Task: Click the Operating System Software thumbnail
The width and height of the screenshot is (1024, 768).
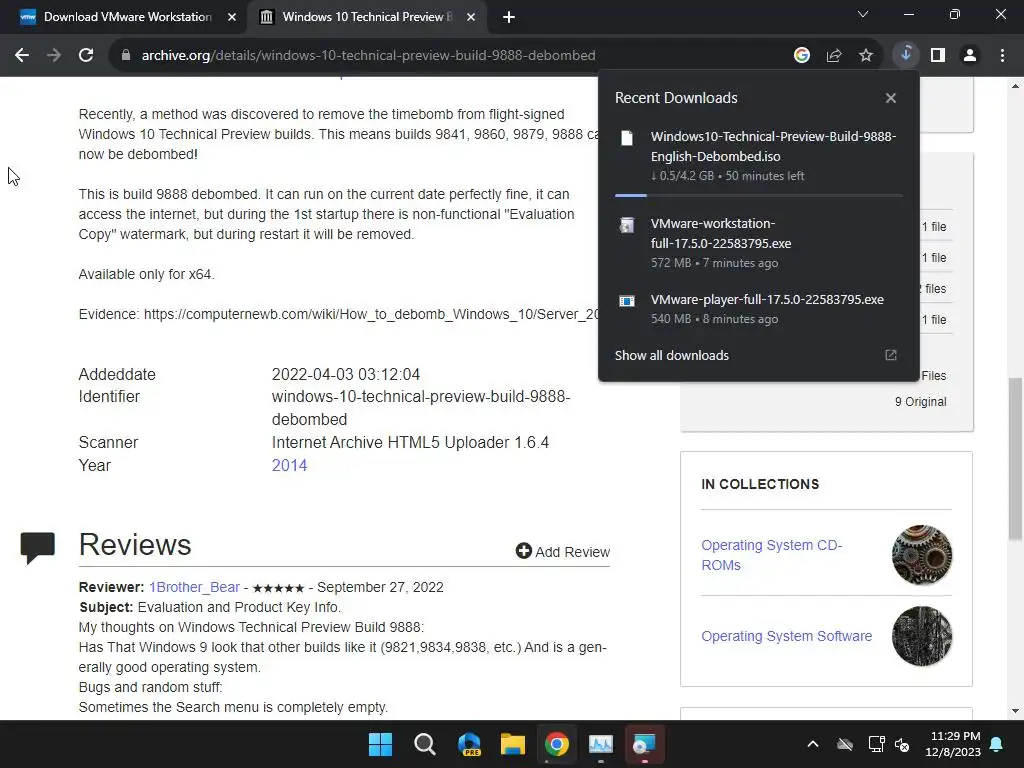Action: pyautogui.click(x=921, y=636)
